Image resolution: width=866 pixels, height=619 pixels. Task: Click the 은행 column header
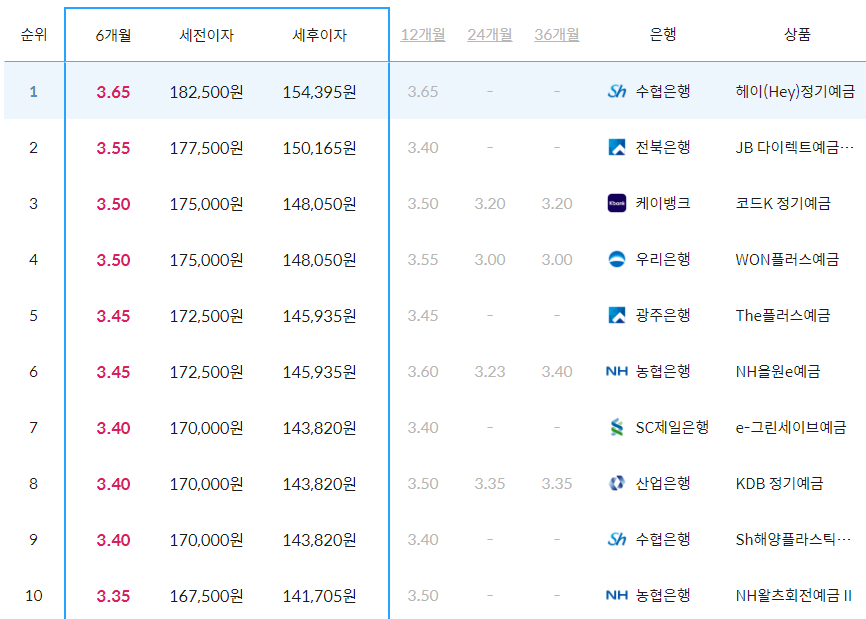click(x=663, y=34)
